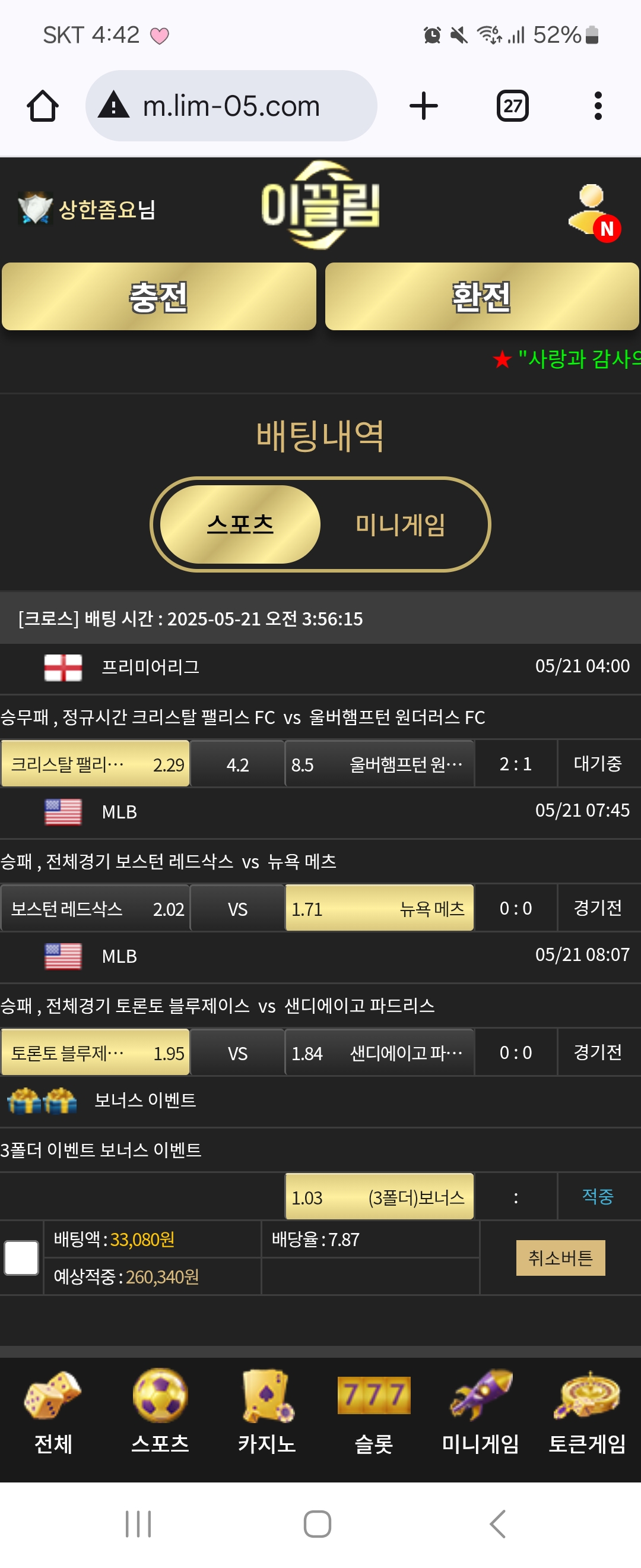Tap the browser home icon
Image resolution: width=641 pixels, height=1568 pixels.
(43, 106)
